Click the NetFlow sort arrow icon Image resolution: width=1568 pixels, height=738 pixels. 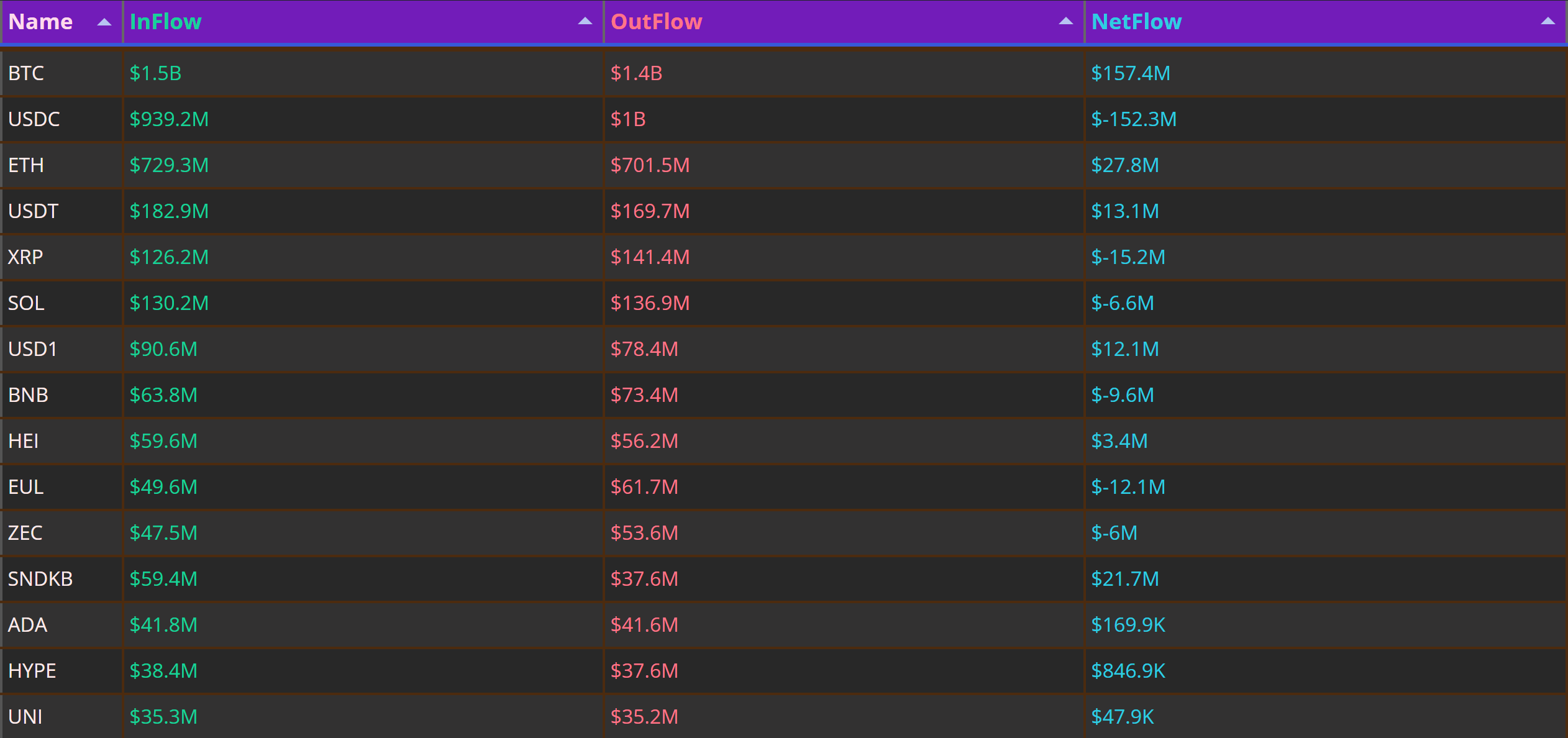tap(1547, 21)
